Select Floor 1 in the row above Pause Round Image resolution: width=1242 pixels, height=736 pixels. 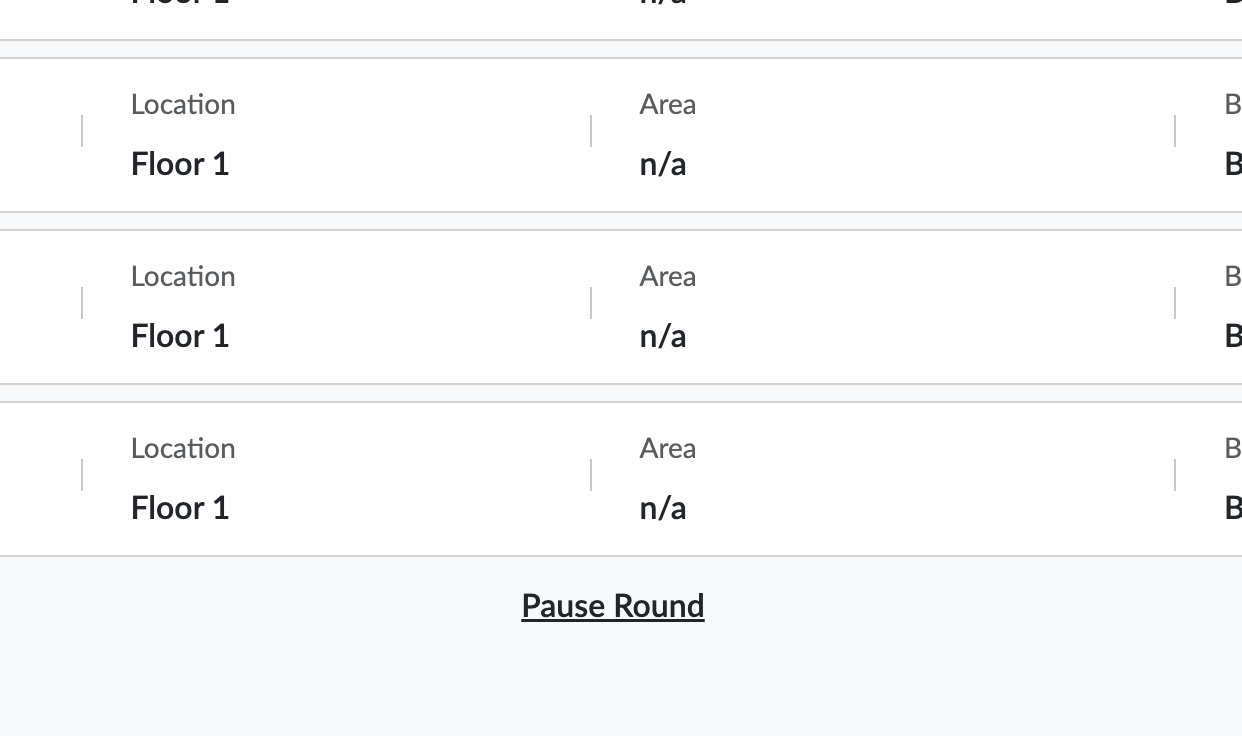coord(180,508)
